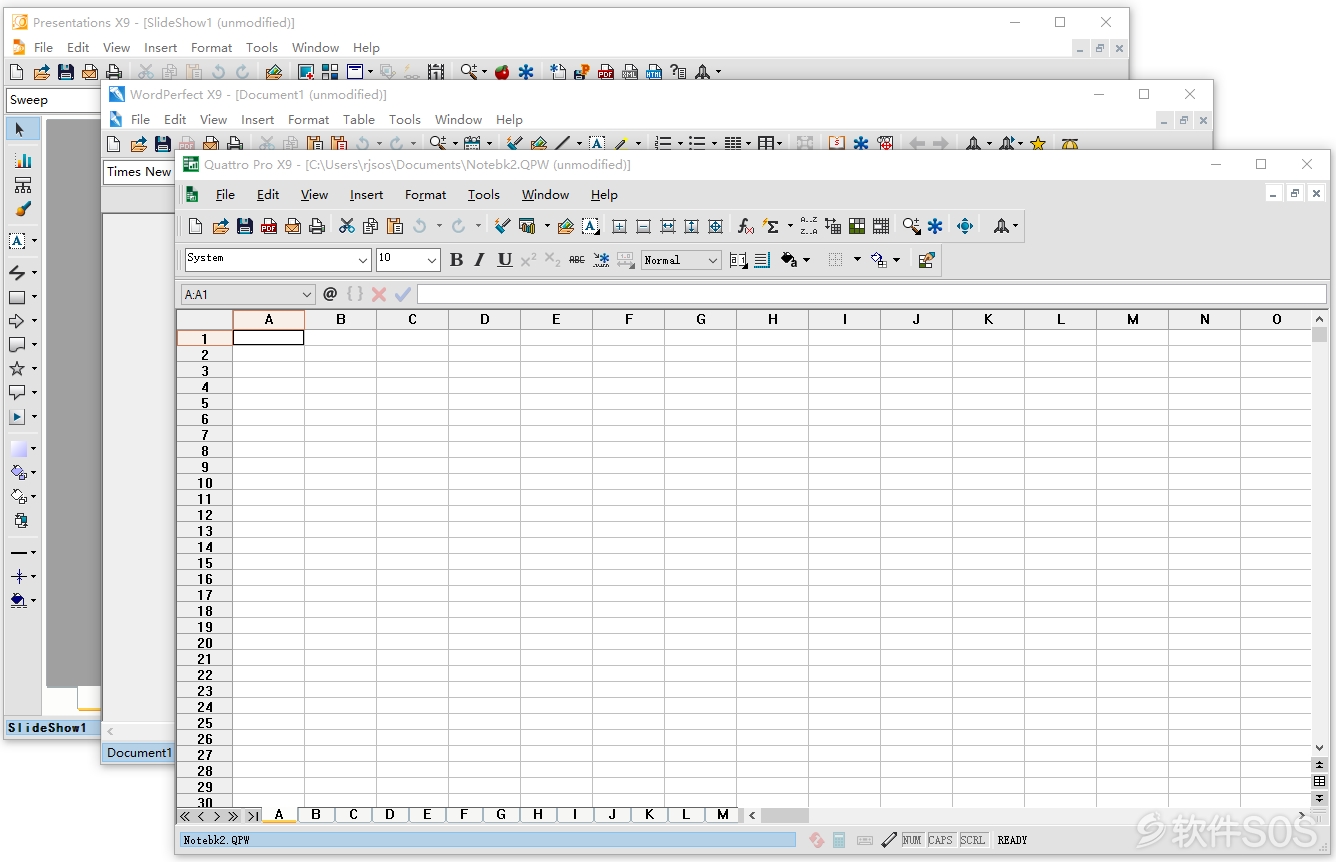This screenshot has height=862, width=1336.
Task: Click the QuickSum sigma icon
Action: pyautogui.click(x=771, y=227)
